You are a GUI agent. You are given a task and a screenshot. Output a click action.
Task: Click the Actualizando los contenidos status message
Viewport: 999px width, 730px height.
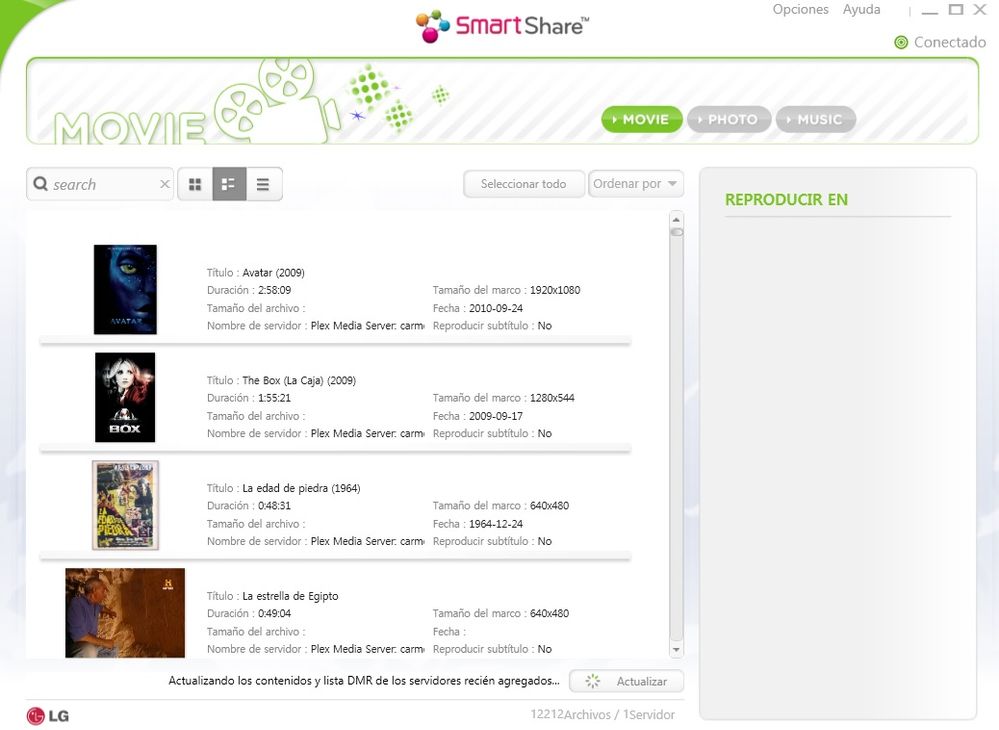pos(364,680)
